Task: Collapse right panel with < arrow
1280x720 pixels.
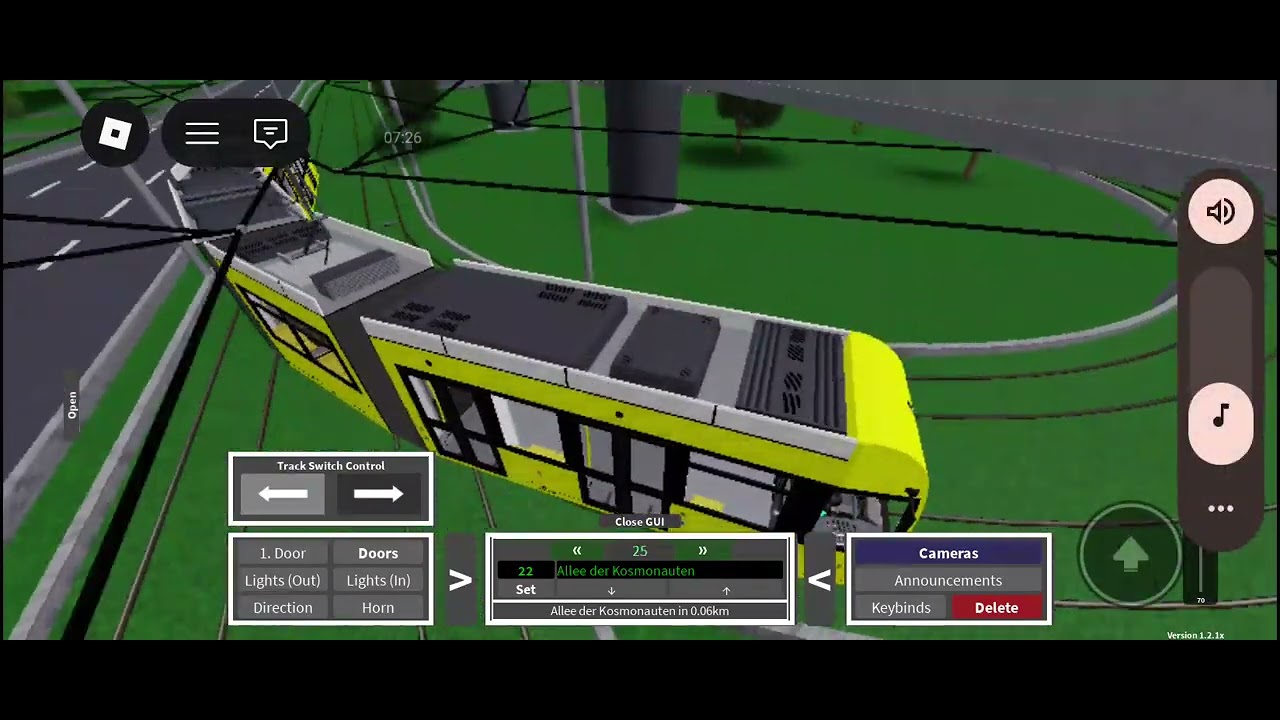Action: coord(819,580)
